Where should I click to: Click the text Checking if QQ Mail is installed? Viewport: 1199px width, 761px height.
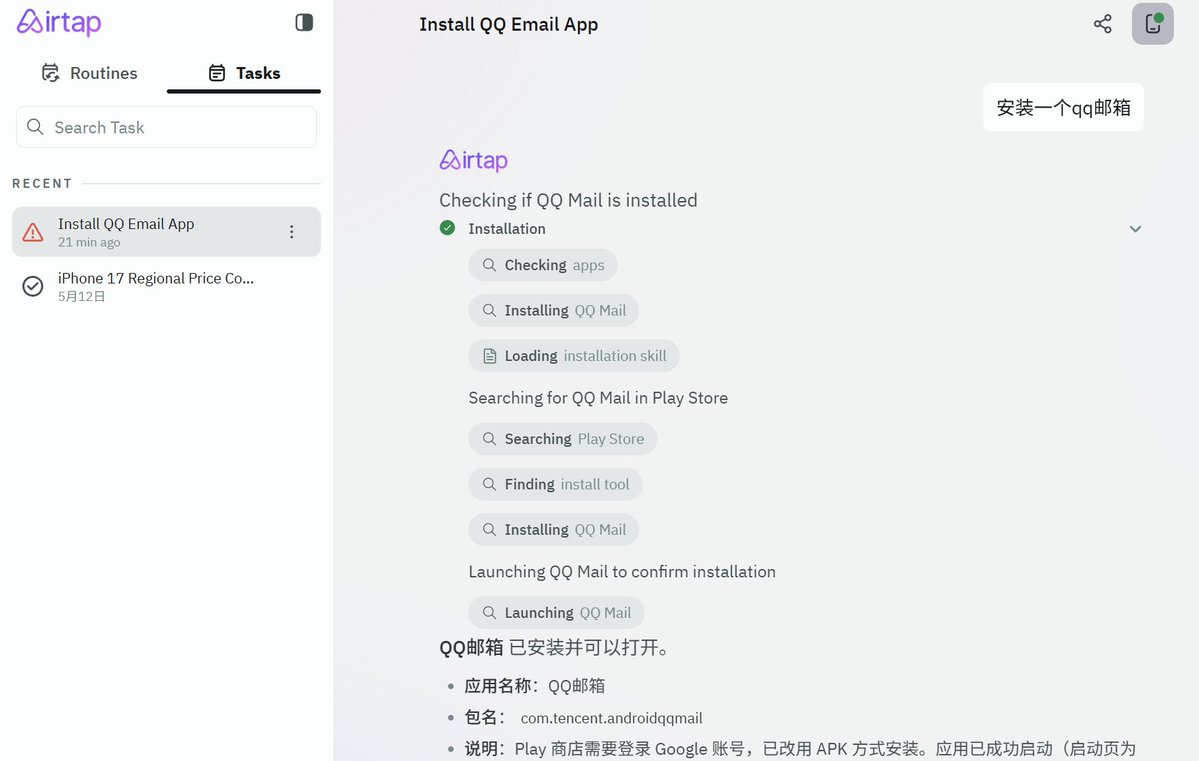pyautogui.click(x=568, y=200)
